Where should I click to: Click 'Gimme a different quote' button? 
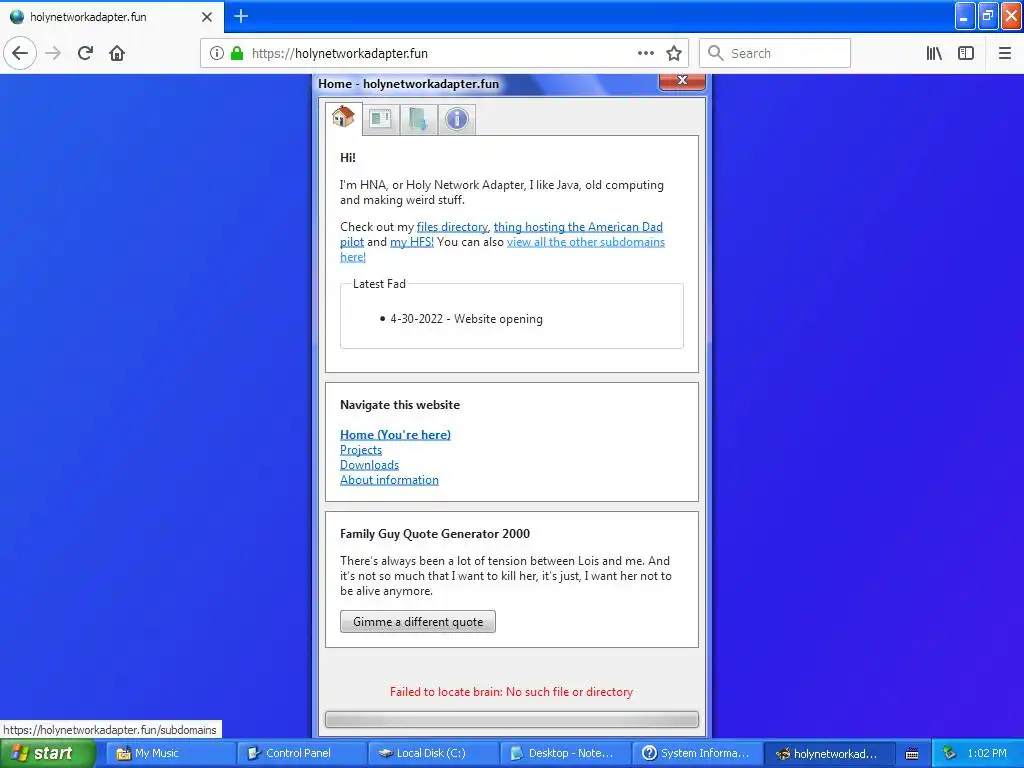(x=418, y=622)
